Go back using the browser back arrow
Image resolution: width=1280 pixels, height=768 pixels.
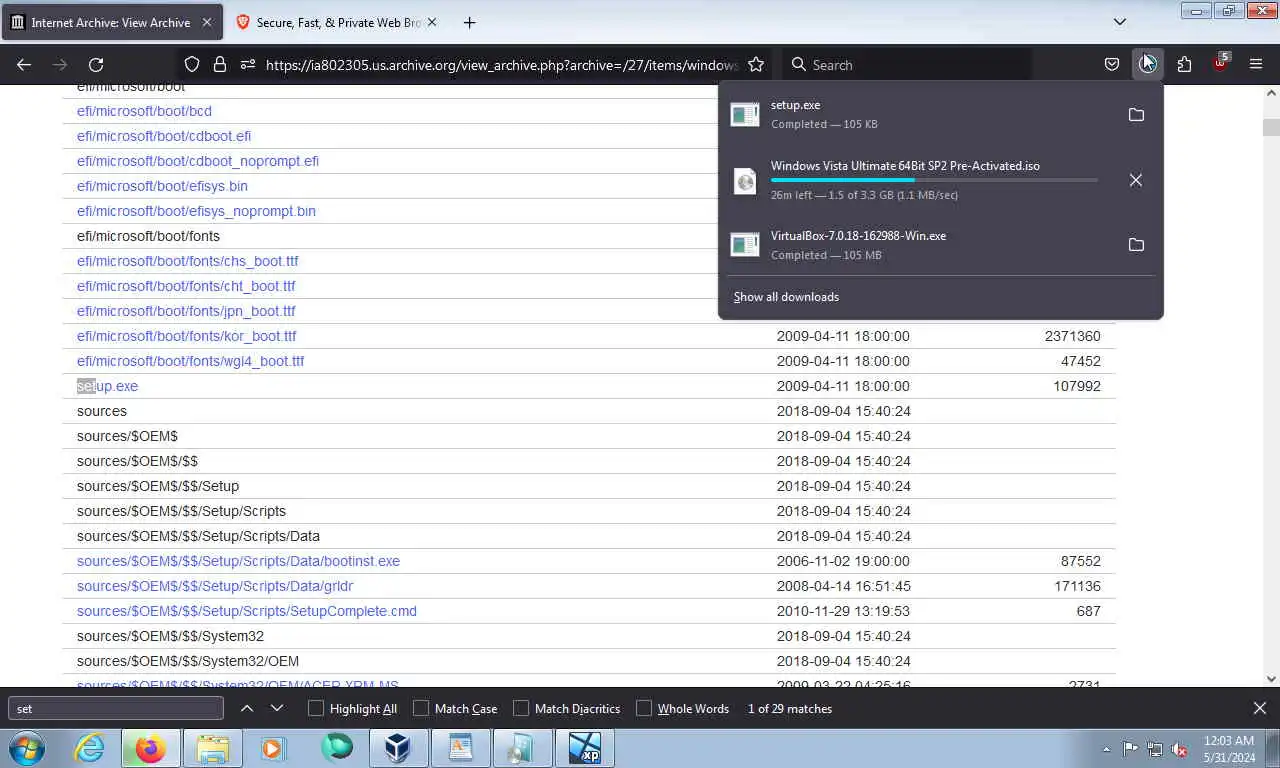click(x=24, y=65)
